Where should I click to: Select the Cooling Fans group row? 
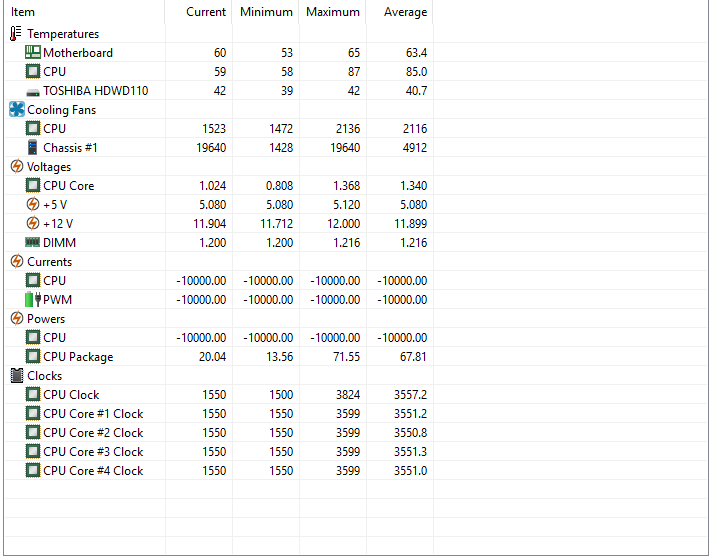tap(62, 110)
